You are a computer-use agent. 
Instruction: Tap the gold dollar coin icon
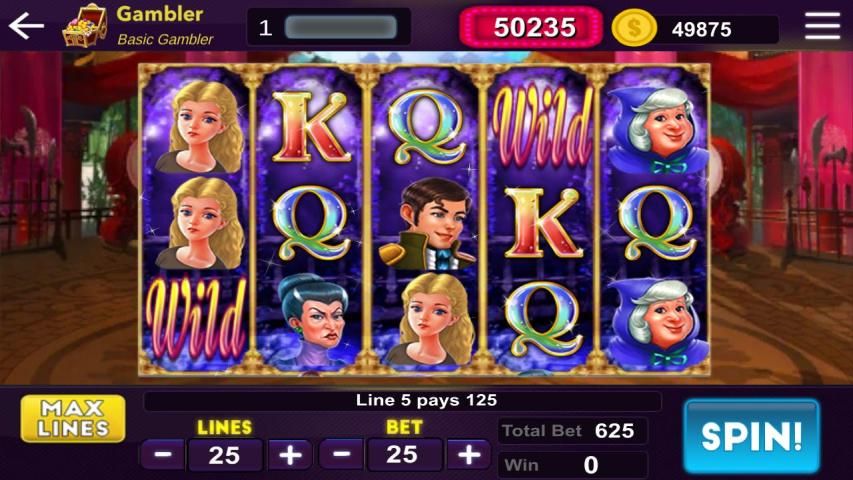(x=634, y=28)
